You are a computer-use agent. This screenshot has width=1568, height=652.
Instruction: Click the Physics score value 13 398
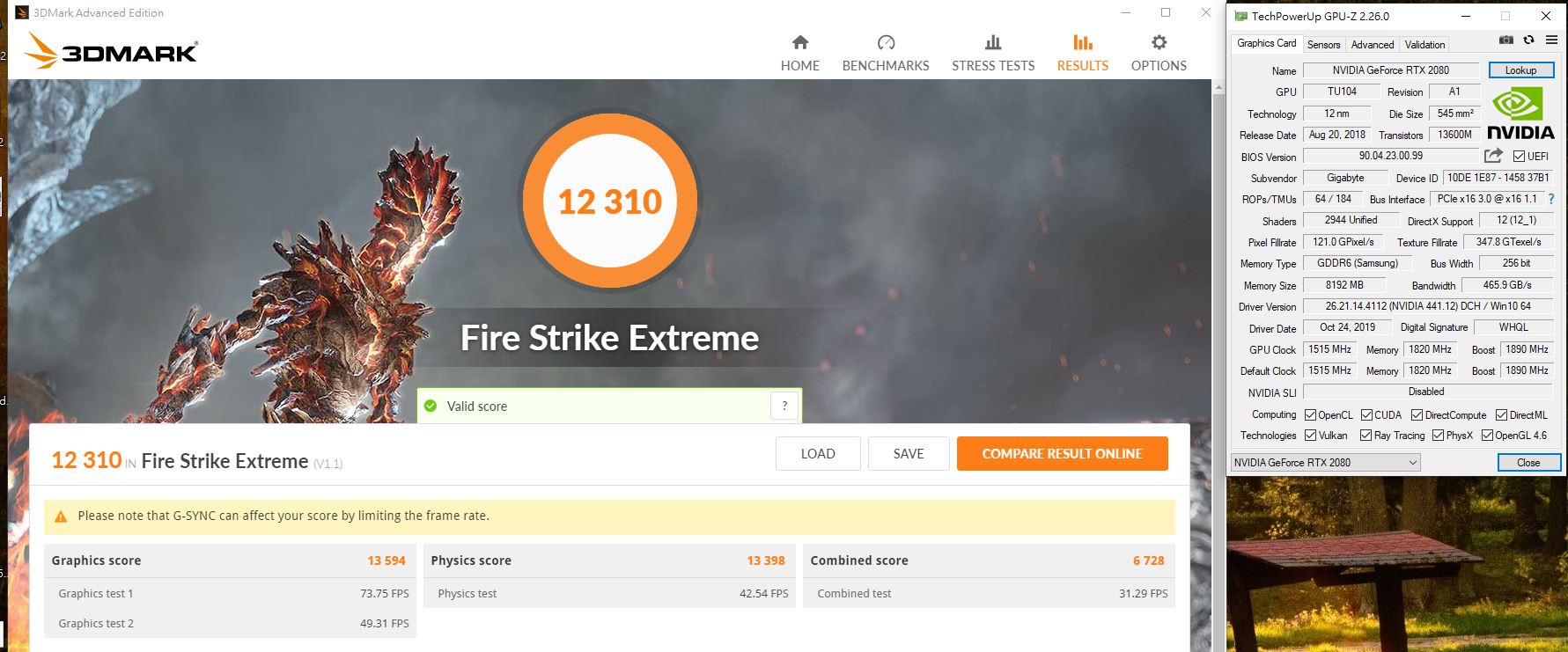coord(766,560)
